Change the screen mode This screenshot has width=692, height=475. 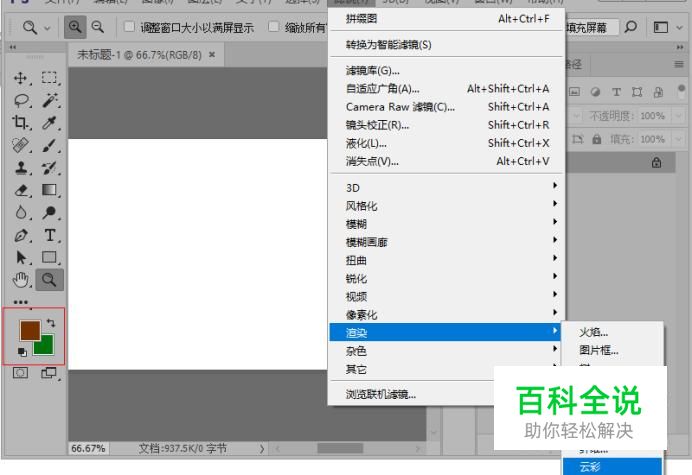(49, 373)
